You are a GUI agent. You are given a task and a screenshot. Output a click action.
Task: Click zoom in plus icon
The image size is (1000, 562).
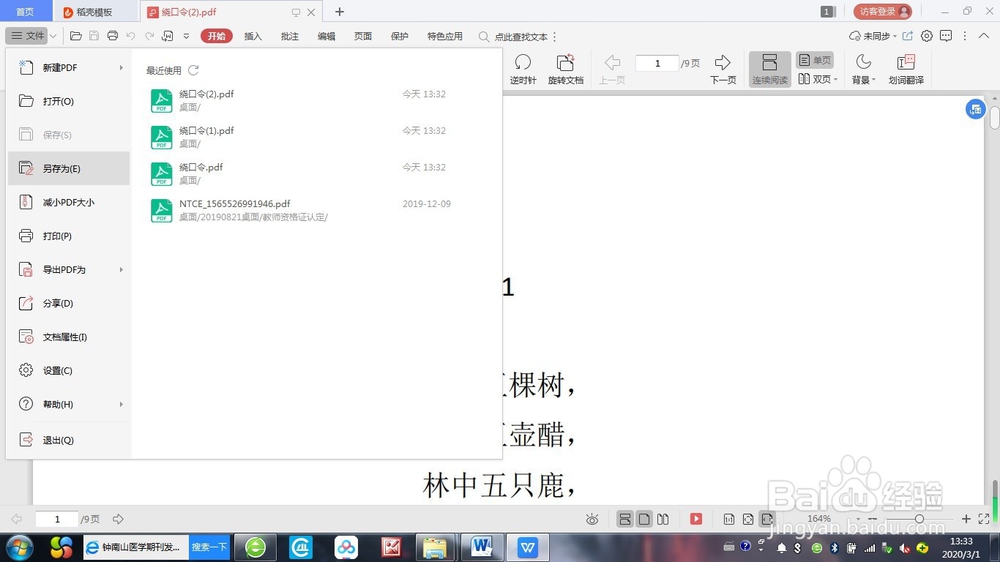[x=966, y=519]
